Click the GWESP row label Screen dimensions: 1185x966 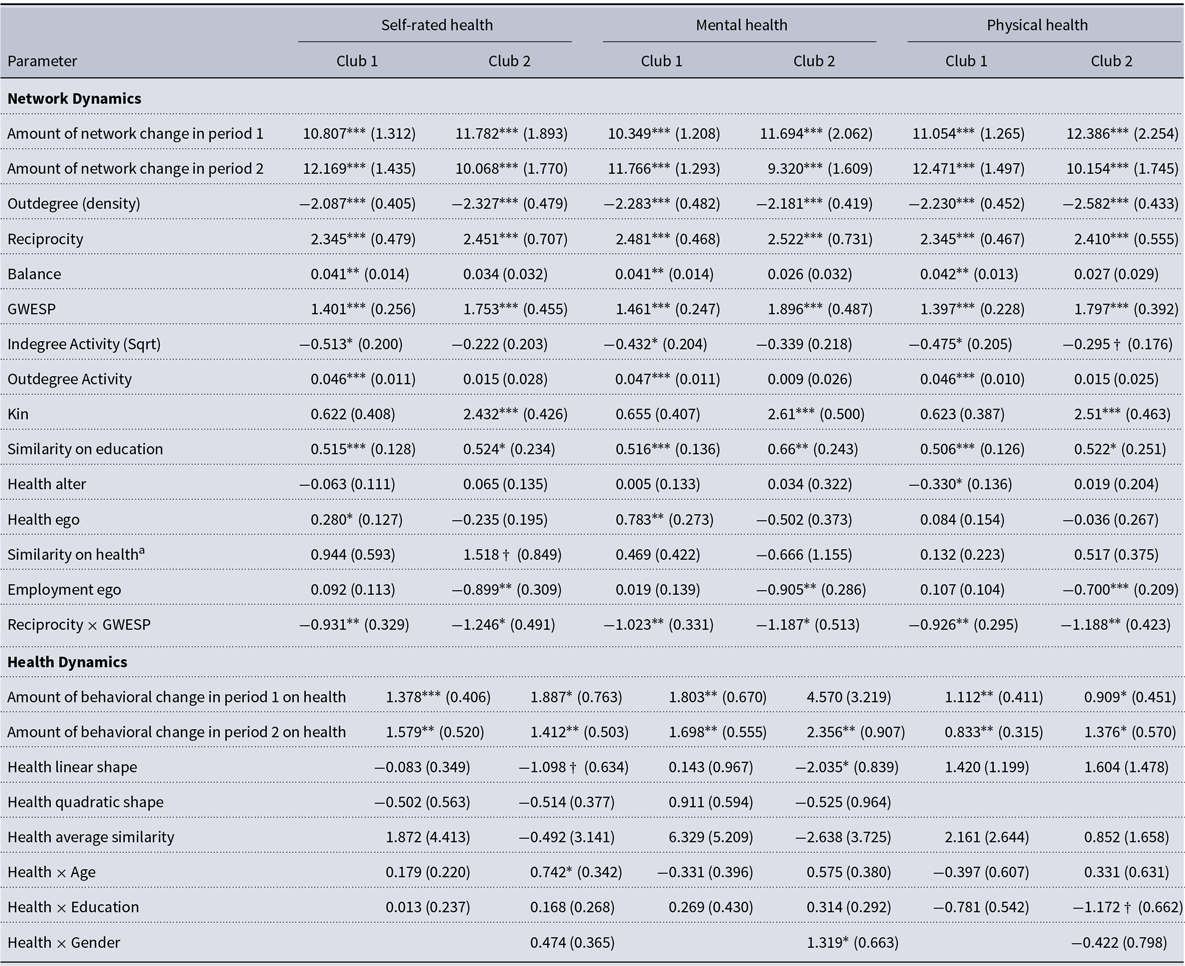point(30,309)
